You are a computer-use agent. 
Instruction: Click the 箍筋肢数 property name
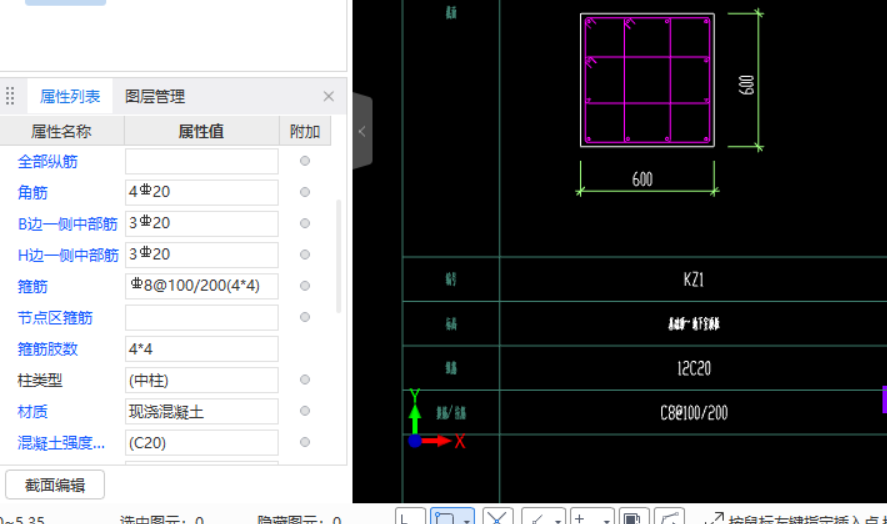(48, 349)
